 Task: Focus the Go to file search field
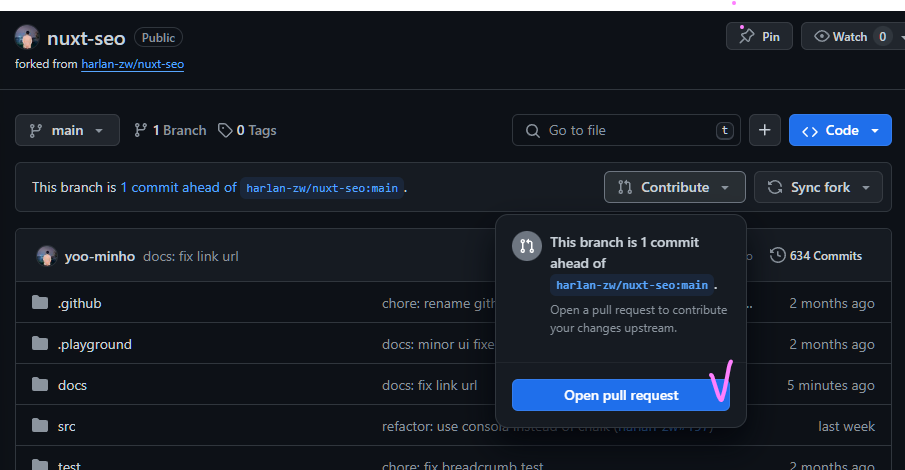[x=626, y=130]
